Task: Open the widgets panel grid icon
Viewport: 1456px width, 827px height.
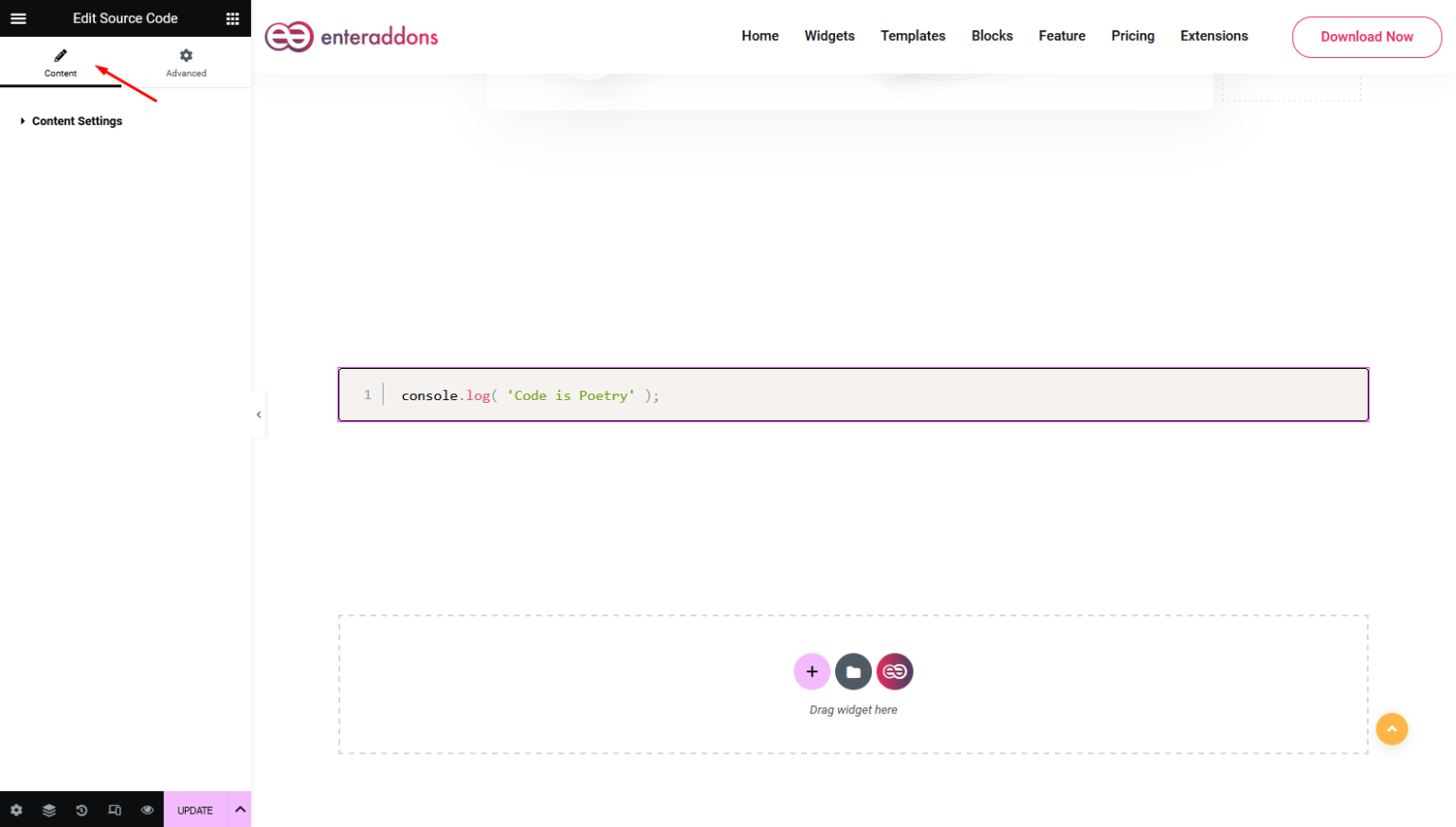Action: (232, 18)
